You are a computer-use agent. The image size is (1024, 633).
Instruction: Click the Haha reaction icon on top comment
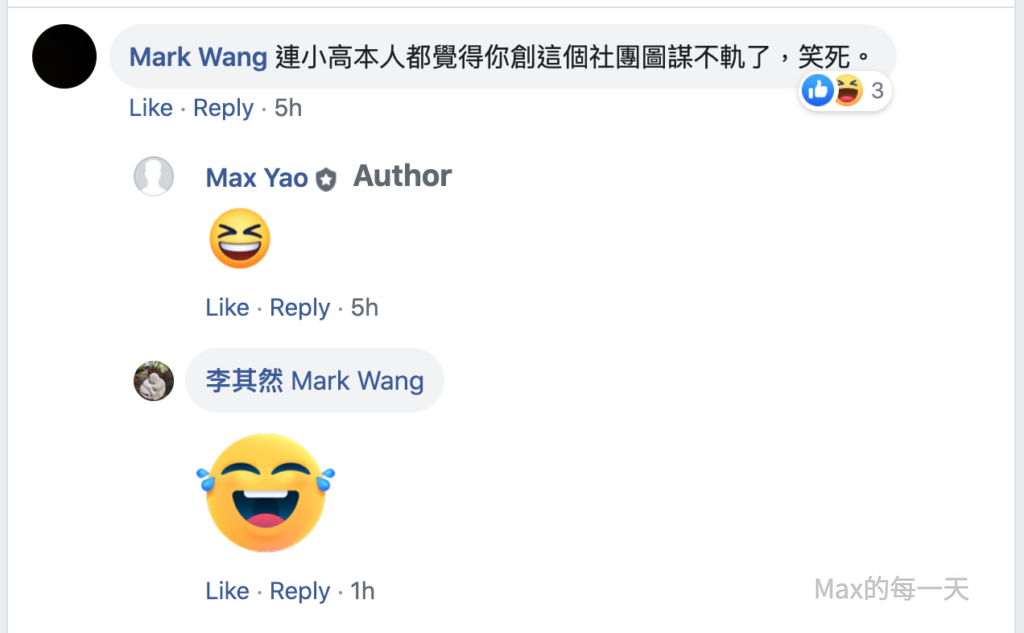848,90
